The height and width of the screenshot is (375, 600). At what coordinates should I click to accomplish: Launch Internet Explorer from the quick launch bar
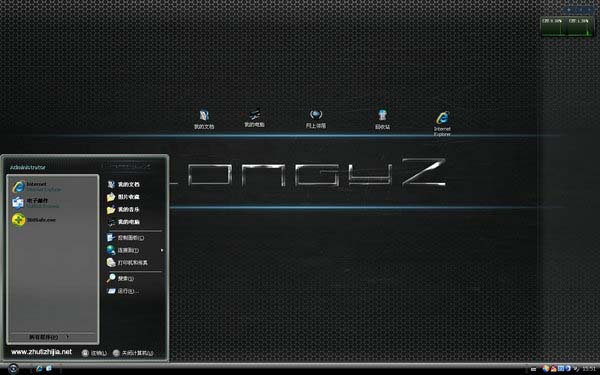pyautogui.click(x=39, y=368)
